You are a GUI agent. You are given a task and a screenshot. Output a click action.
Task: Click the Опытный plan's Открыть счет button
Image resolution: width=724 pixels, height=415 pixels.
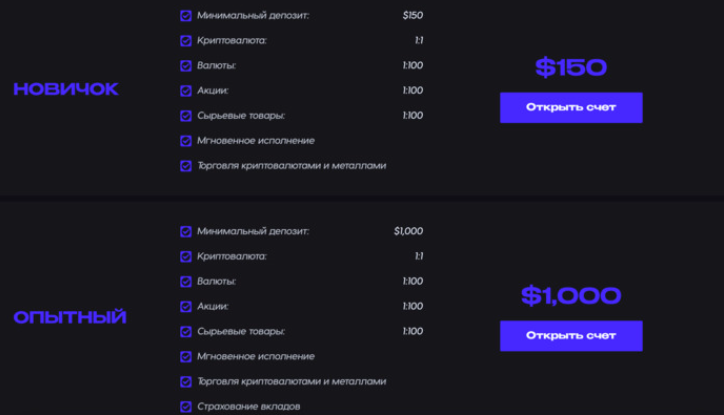[571, 335]
